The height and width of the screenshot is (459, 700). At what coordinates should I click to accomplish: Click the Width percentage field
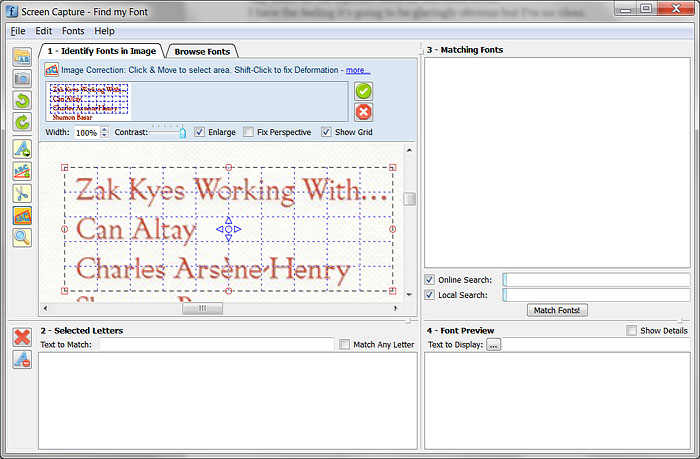[87, 133]
